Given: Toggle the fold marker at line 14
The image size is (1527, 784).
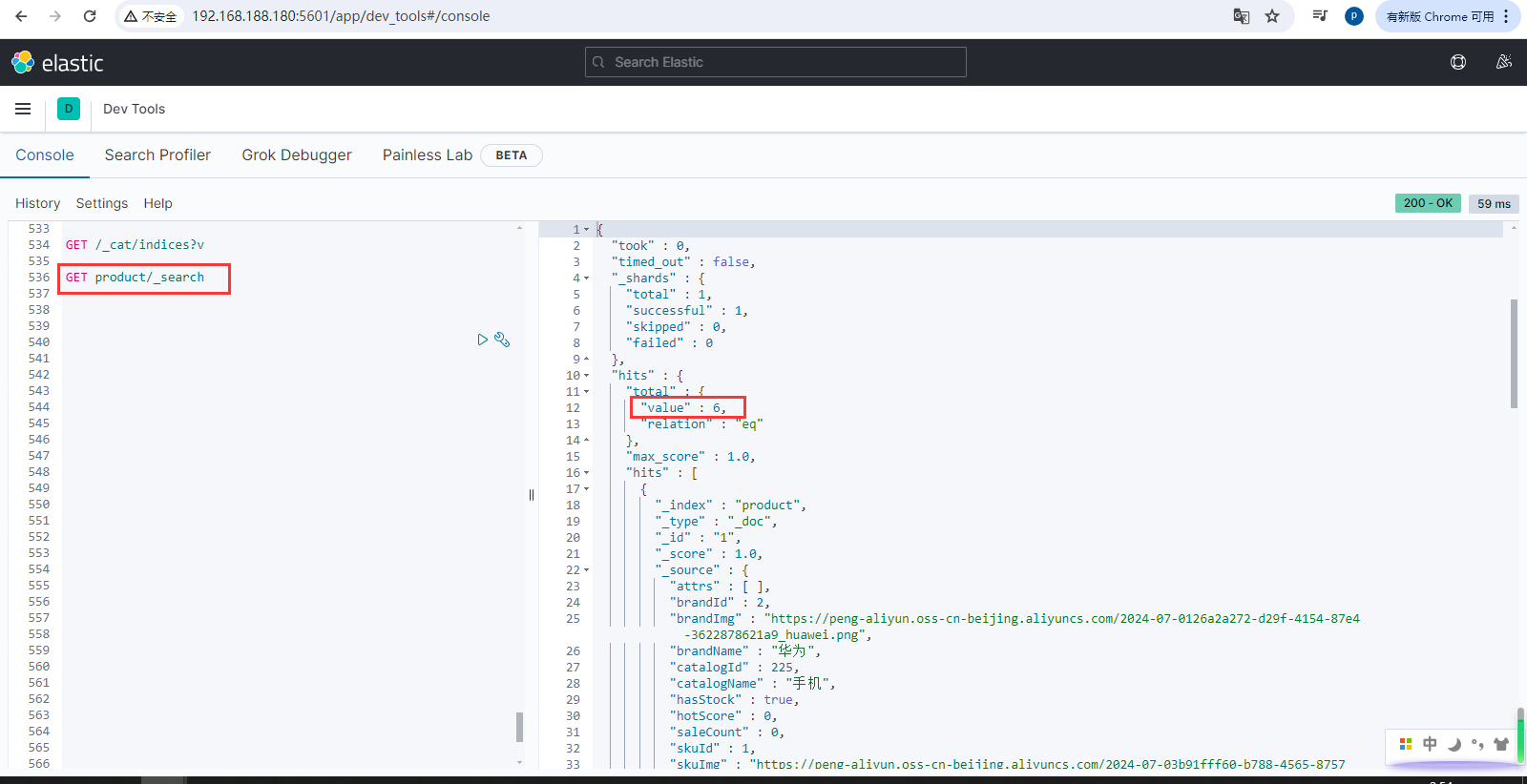Looking at the screenshot, I should coord(587,441).
